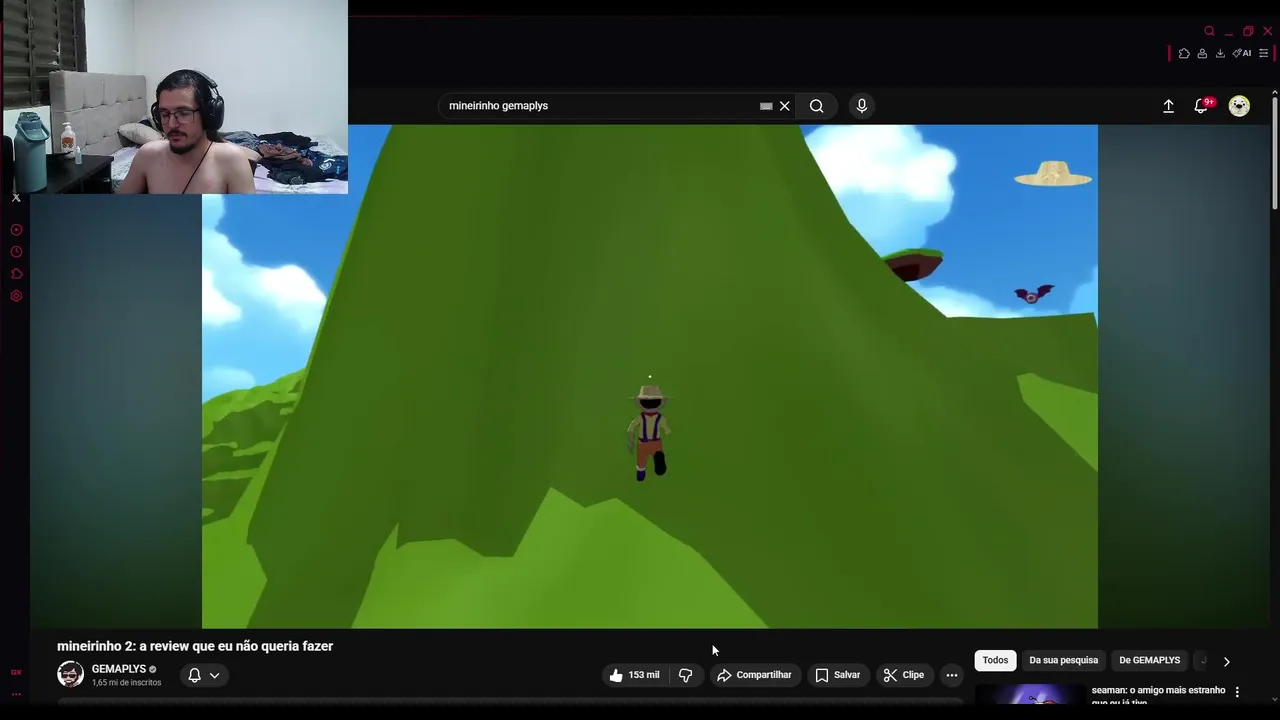Image resolution: width=1280 pixels, height=720 pixels.
Task: Share the video via Compartilhar button
Action: coord(754,675)
